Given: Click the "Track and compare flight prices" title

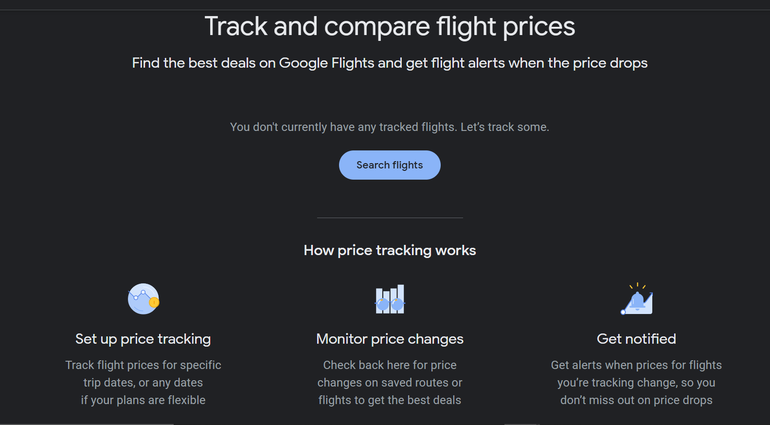Looking at the screenshot, I should [x=389, y=25].
